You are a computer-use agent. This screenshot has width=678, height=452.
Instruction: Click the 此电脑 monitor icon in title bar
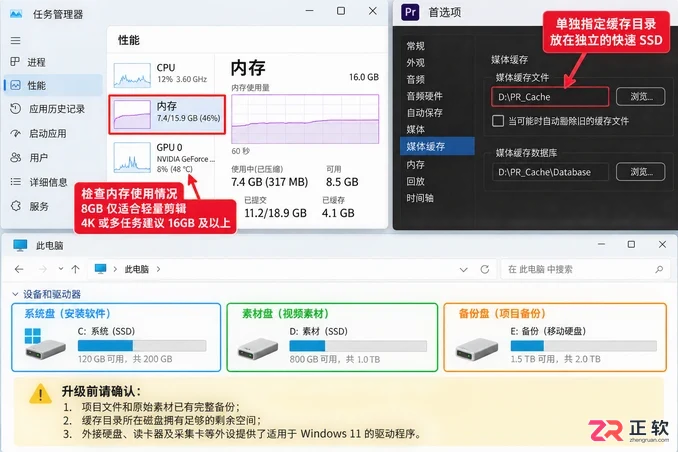pyautogui.click(x=20, y=245)
